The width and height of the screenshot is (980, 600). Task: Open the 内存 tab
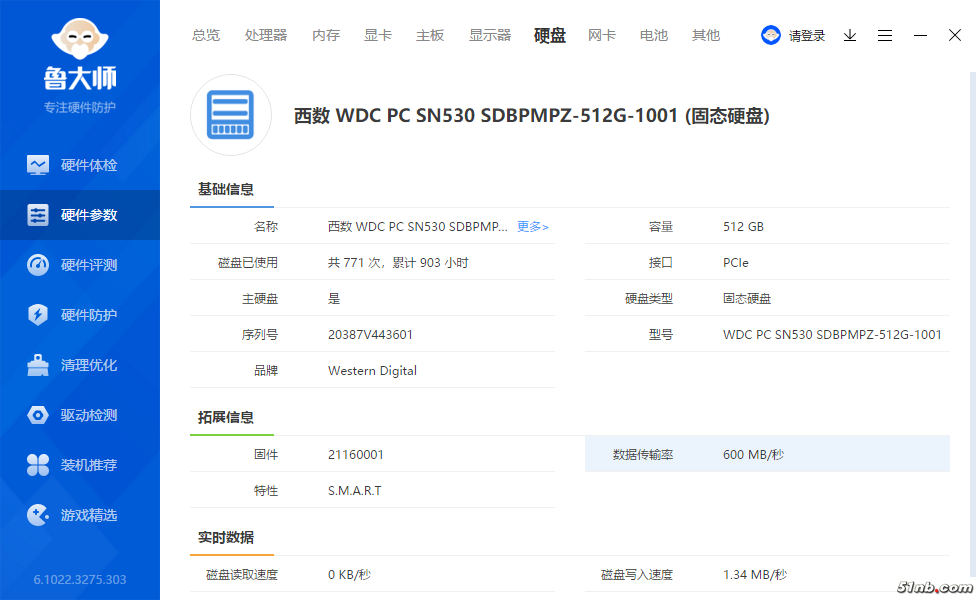point(326,35)
